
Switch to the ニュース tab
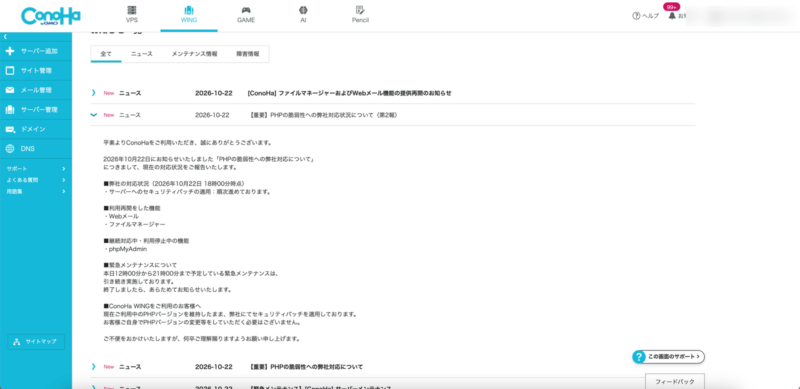pos(142,54)
